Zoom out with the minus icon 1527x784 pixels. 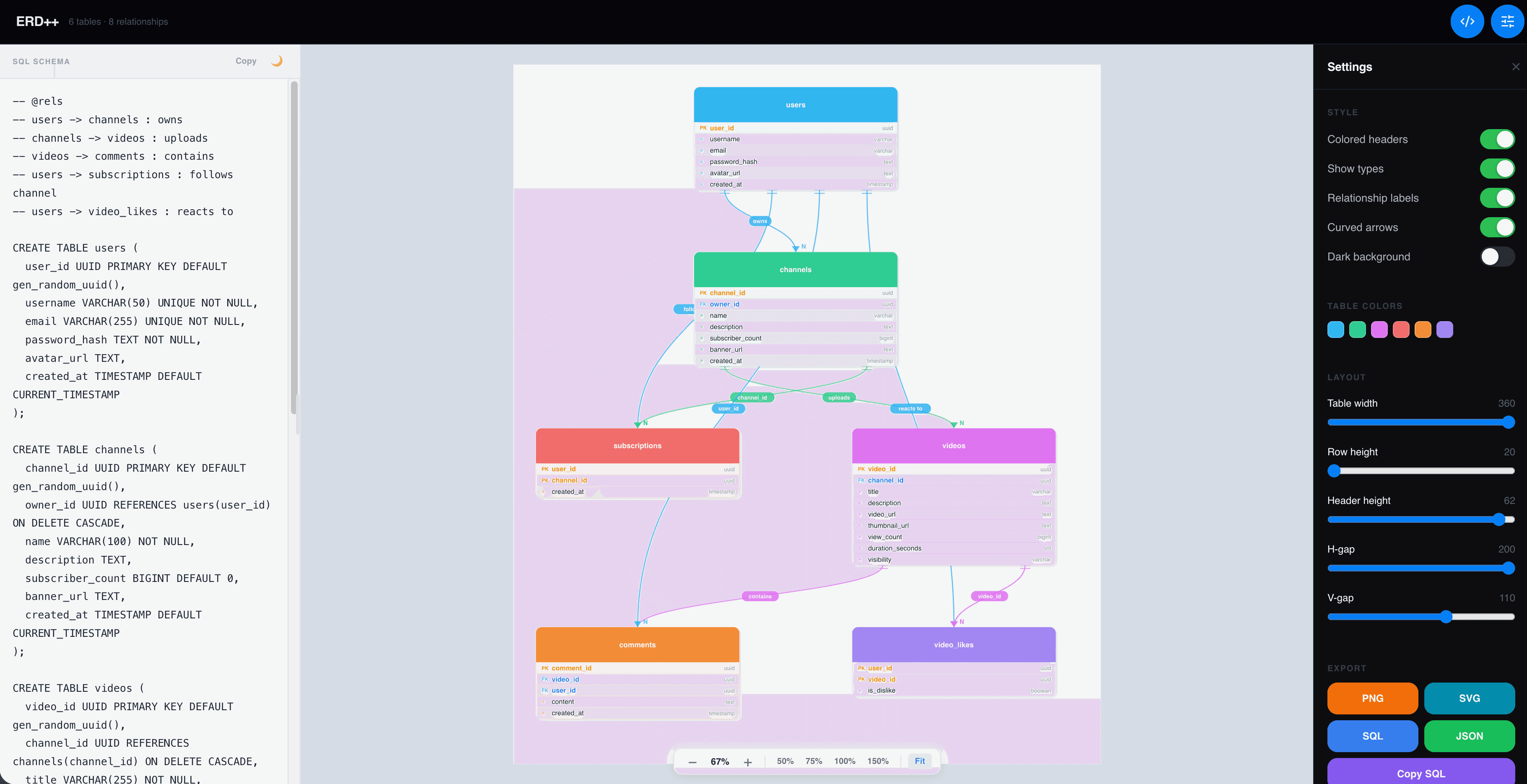click(692, 762)
